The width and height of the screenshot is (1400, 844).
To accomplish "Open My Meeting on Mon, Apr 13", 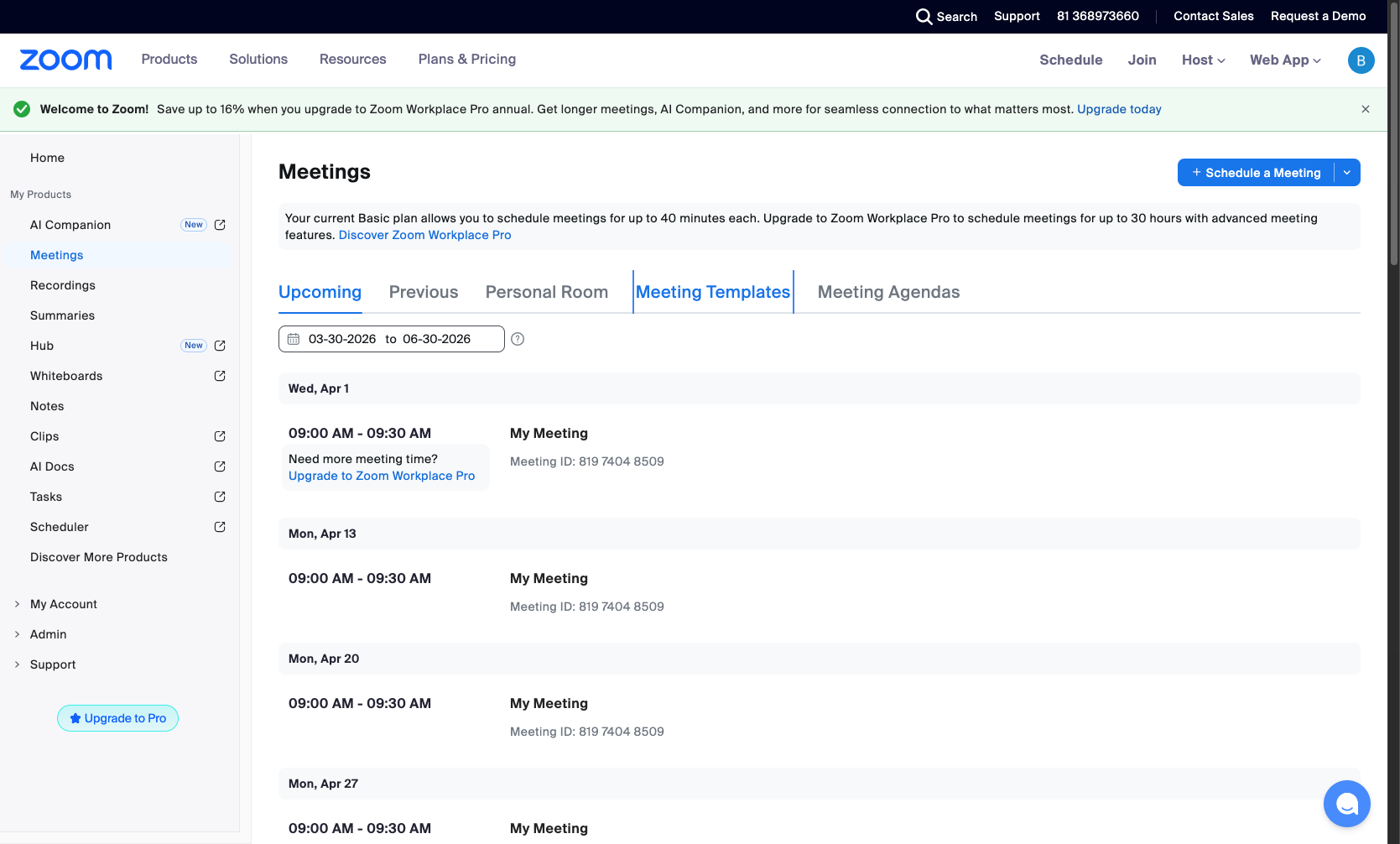I will pos(549,578).
